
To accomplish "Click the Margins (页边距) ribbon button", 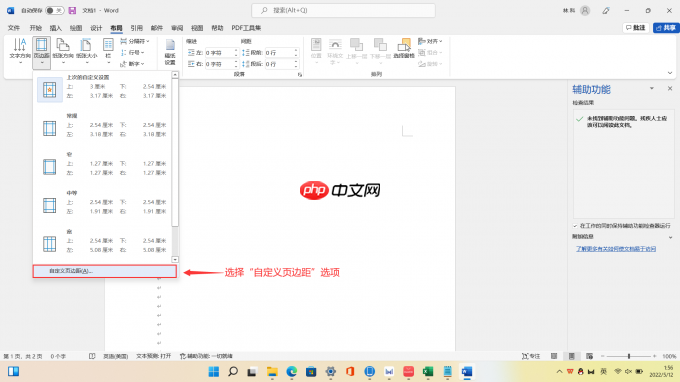I will point(42,52).
